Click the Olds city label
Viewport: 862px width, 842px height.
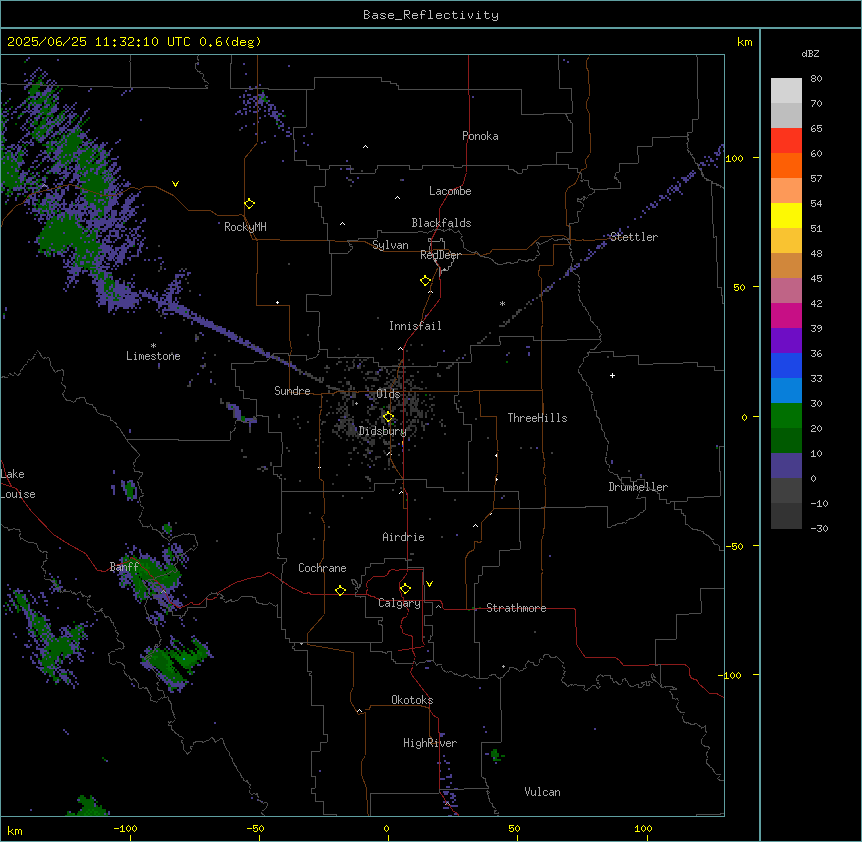[388, 394]
